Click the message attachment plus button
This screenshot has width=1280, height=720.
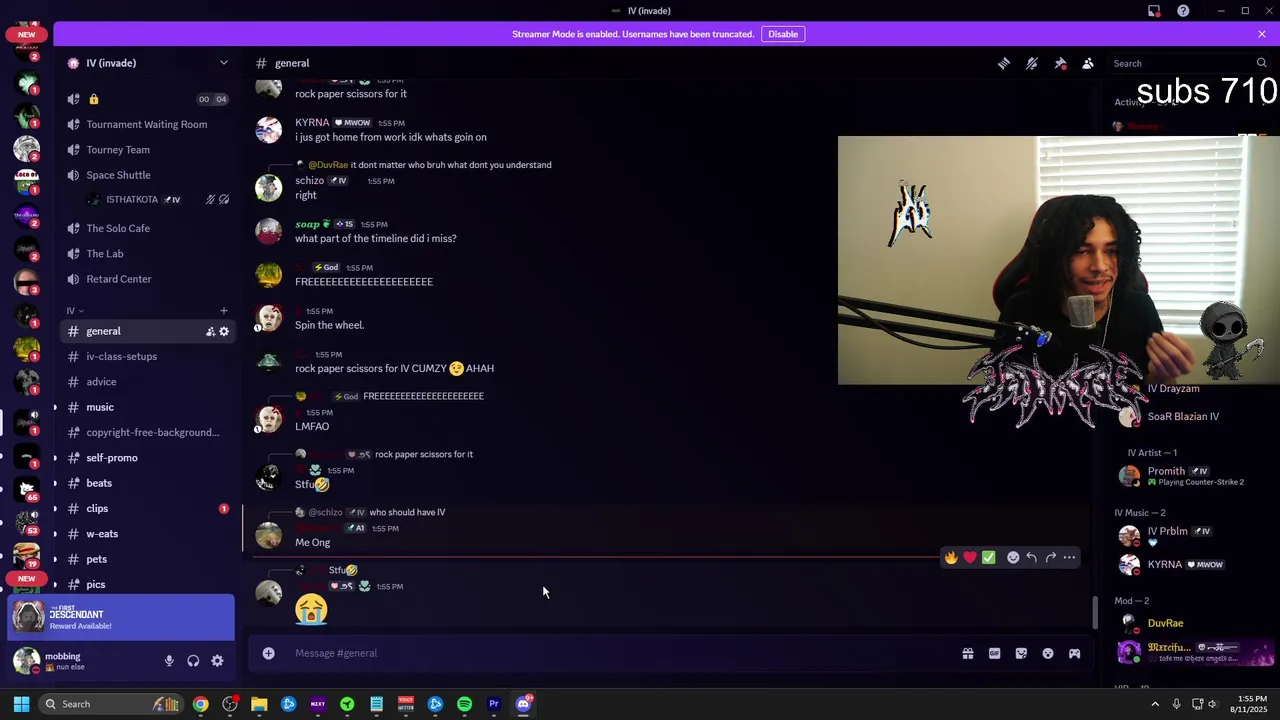pyautogui.click(x=268, y=653)
